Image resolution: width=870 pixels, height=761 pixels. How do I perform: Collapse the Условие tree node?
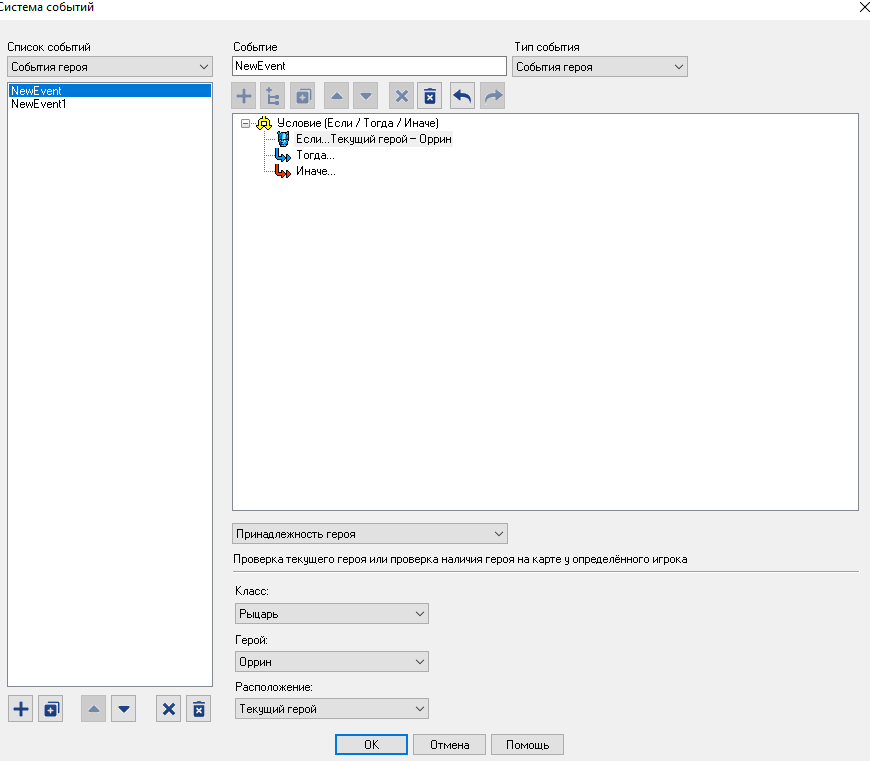click(245, 123)
